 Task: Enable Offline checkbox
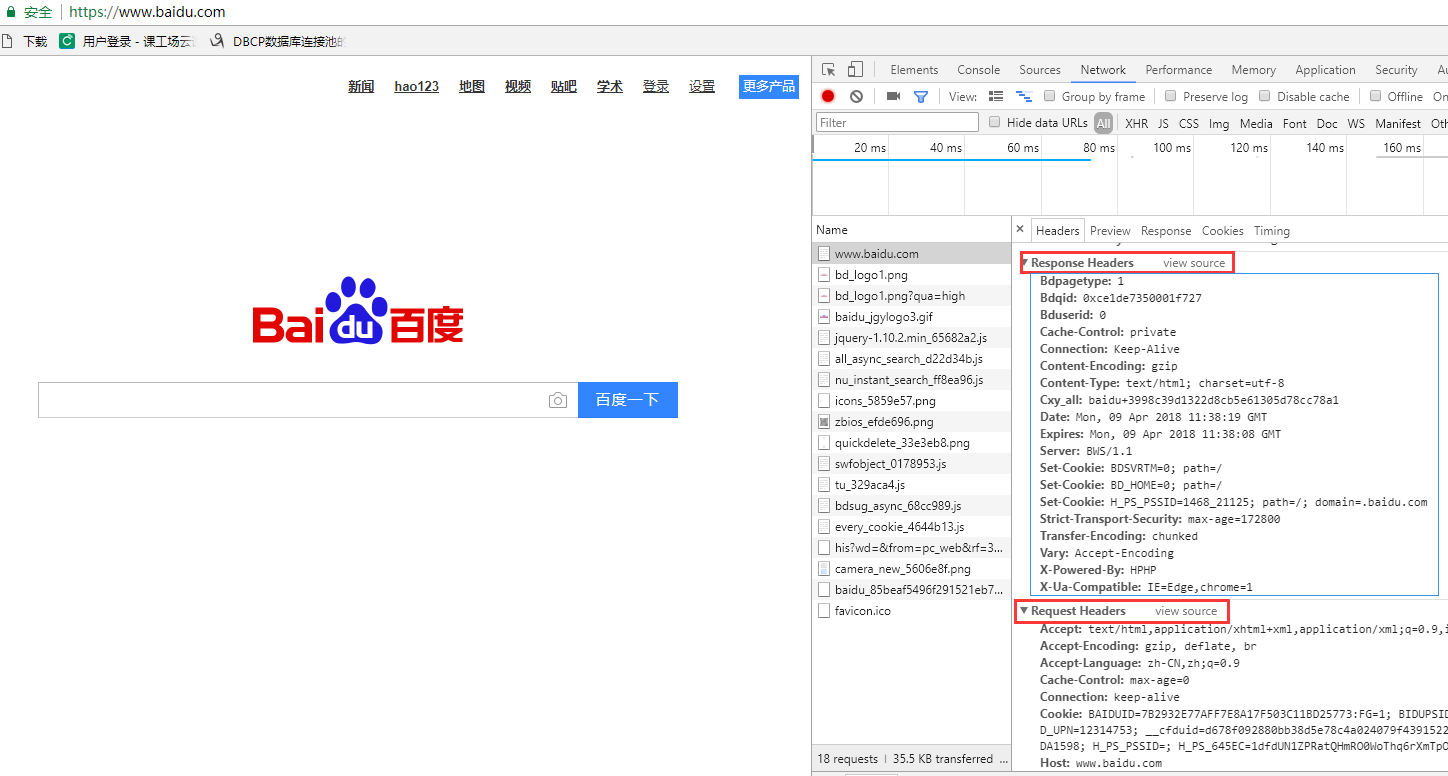(1375, 96)
